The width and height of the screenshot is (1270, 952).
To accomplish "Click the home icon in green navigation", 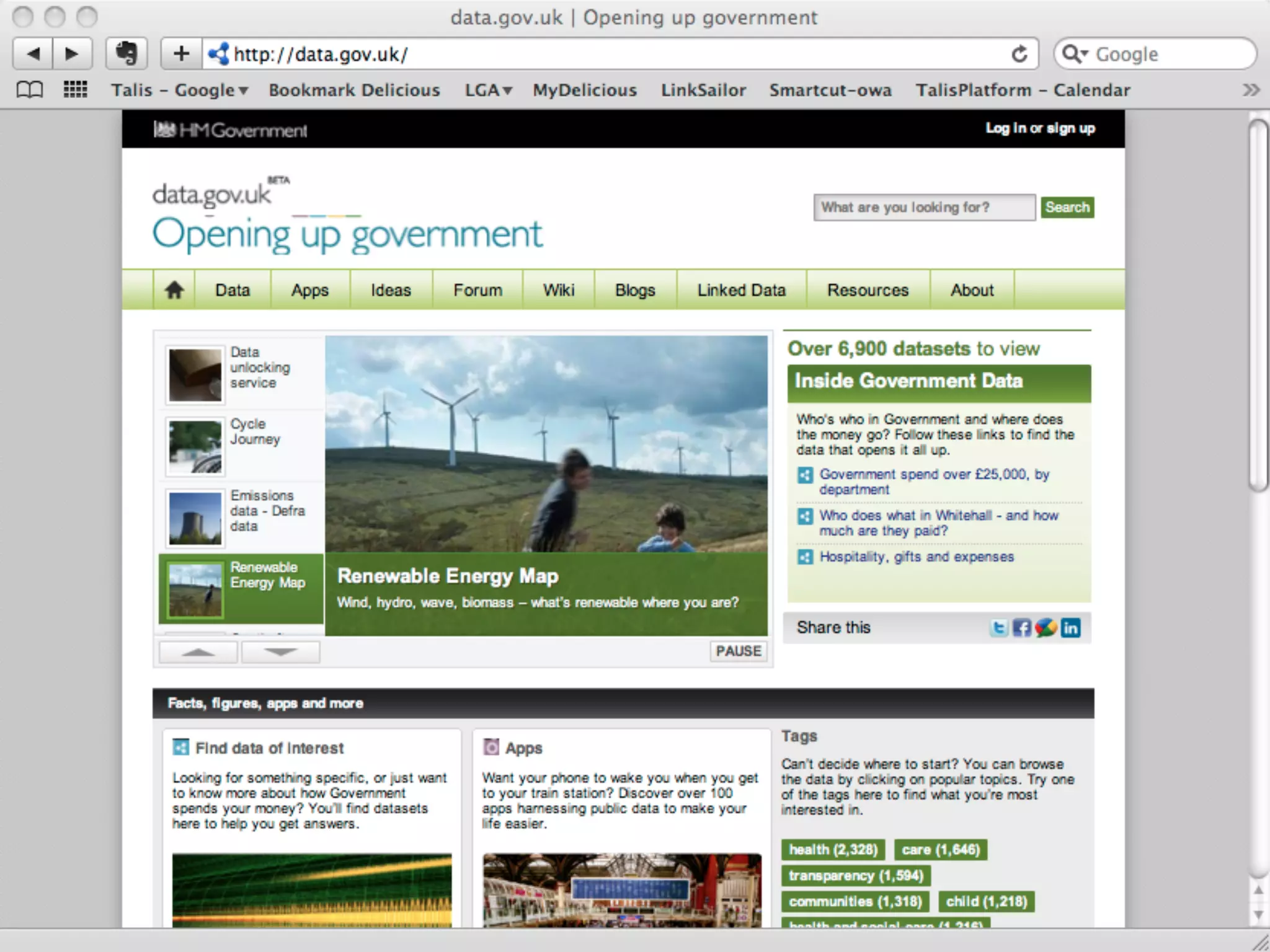I will (x=174, y=289).
